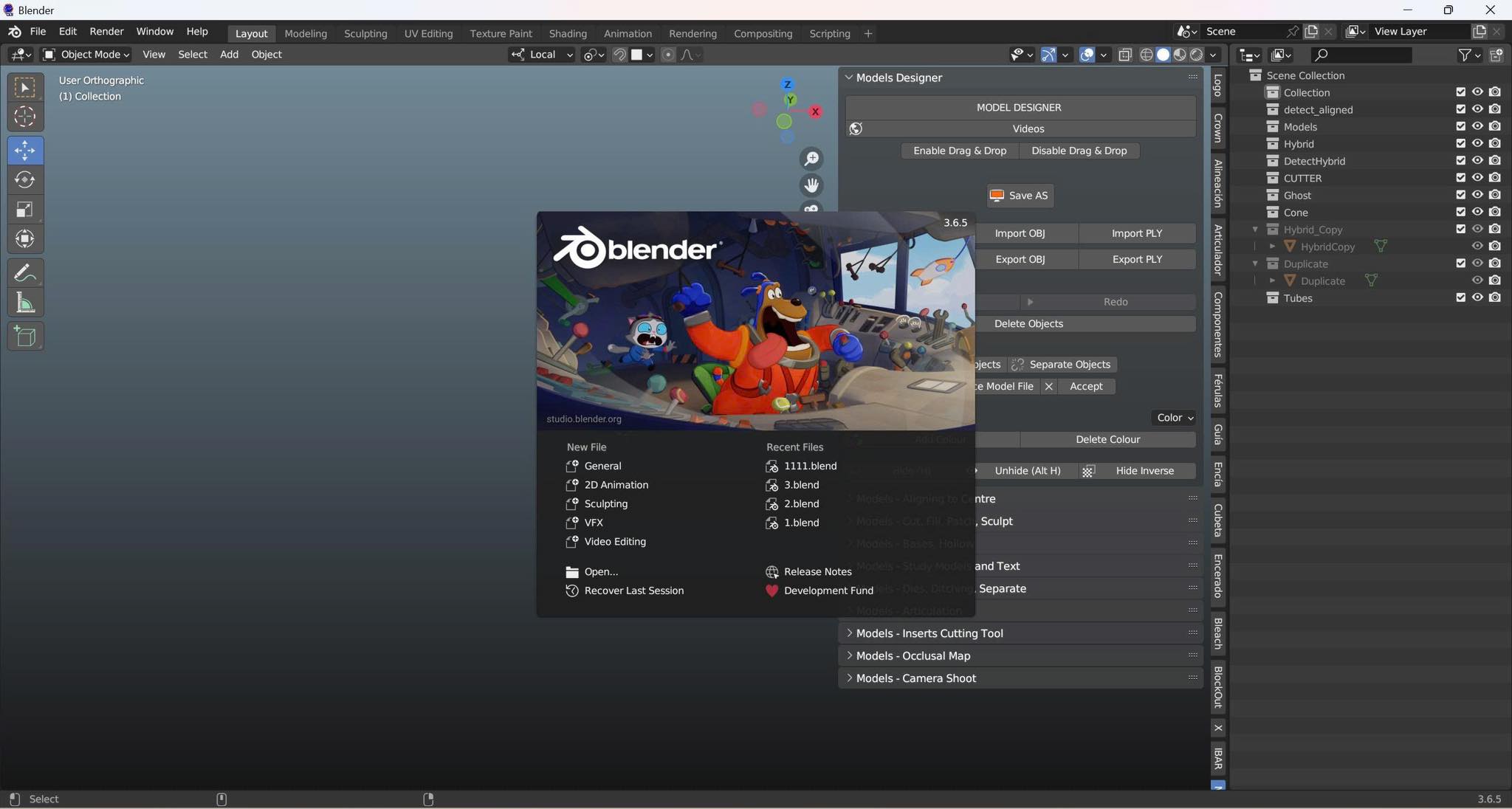This screenshot has height=809, width=1512.
Task: Open the Outliner filter icon
Action: 1465,55
